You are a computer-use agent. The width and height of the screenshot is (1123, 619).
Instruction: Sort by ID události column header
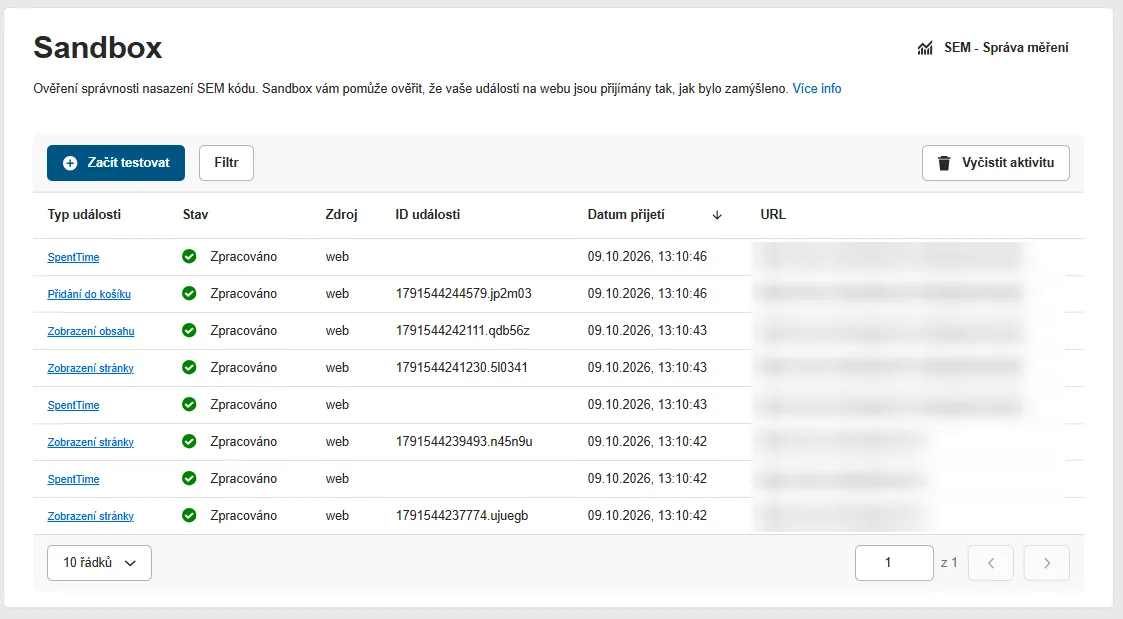click(428, 214)
